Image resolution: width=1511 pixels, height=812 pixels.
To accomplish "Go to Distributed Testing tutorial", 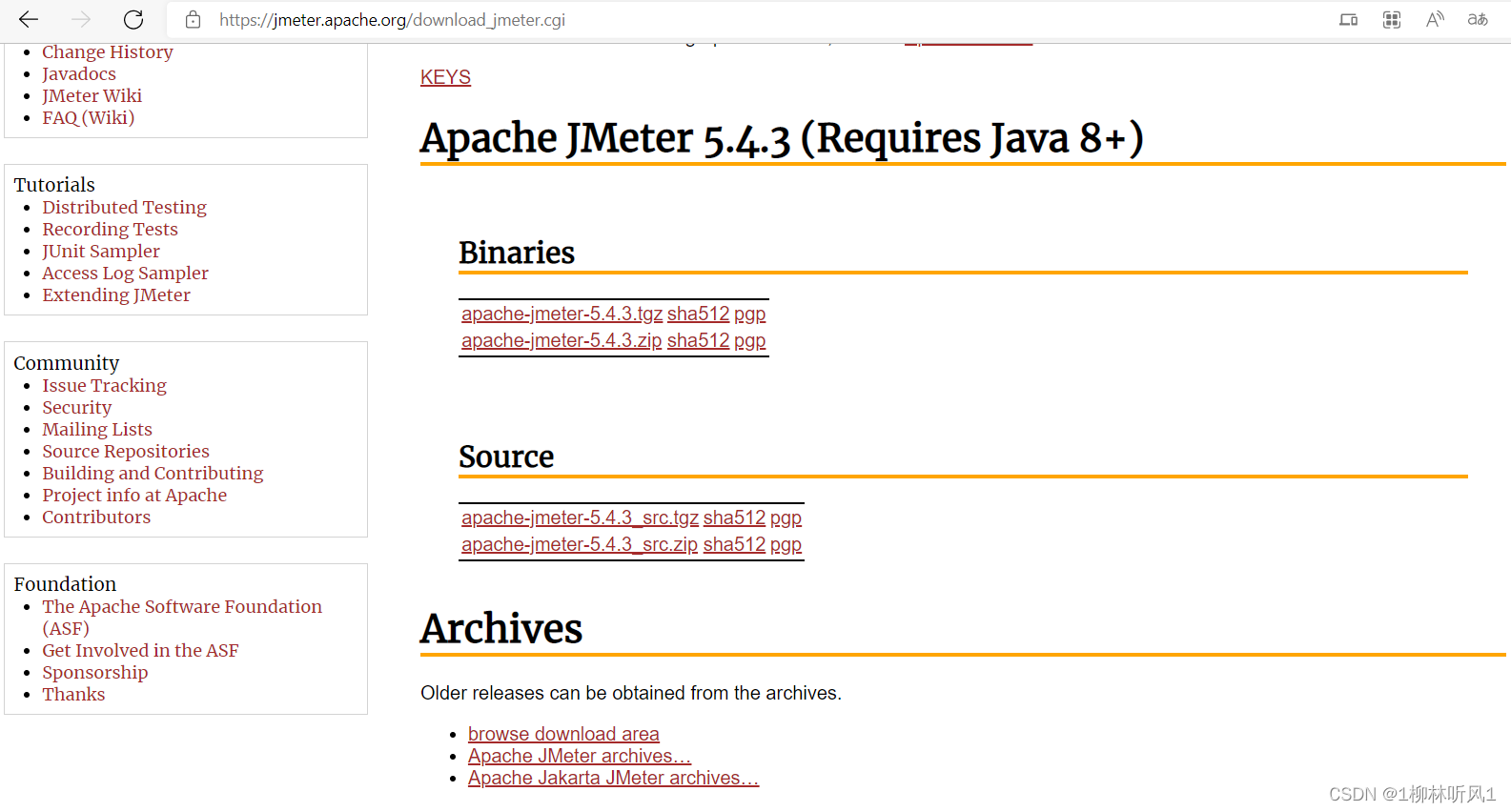I will coord(124,208).
